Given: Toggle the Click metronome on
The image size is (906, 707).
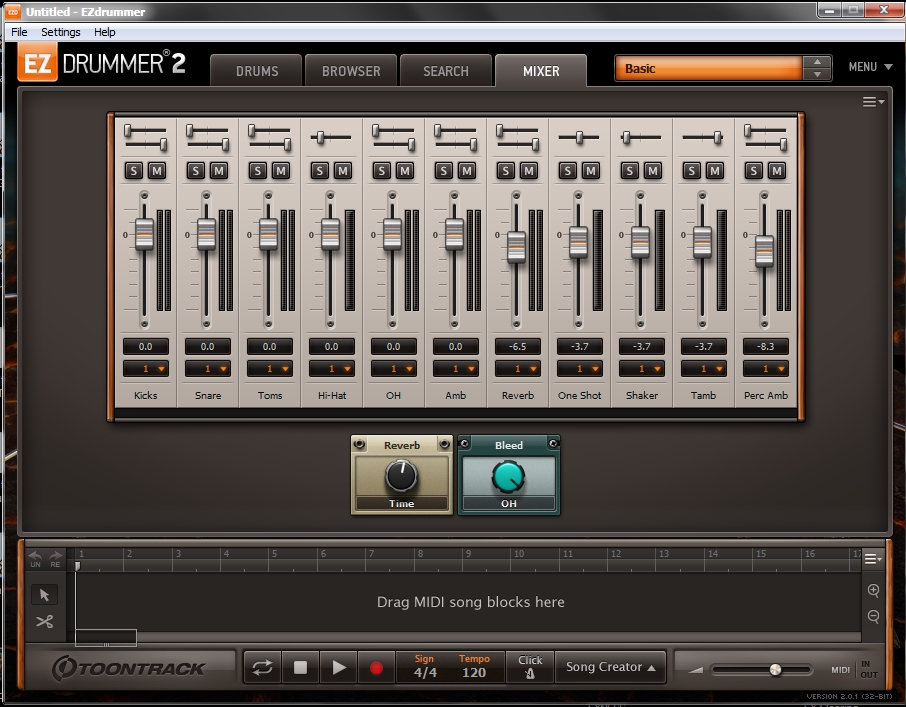Looking at the screenshot, I should pos(529,667).
